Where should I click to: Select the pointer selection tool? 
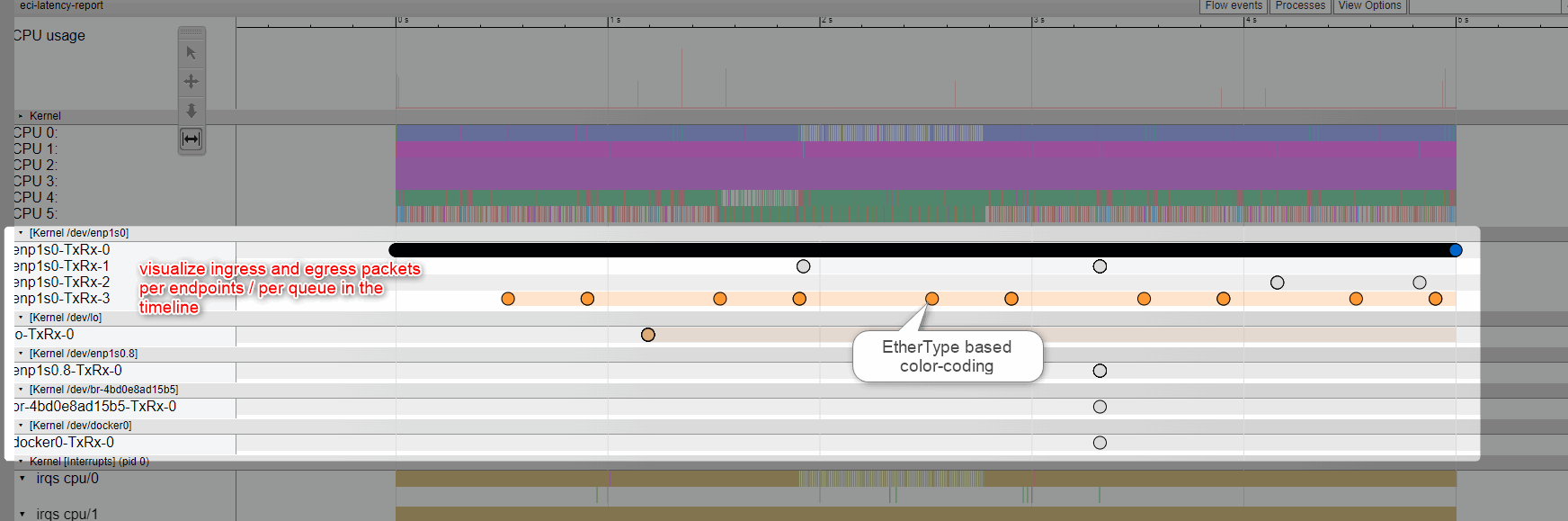coord(192,53)
